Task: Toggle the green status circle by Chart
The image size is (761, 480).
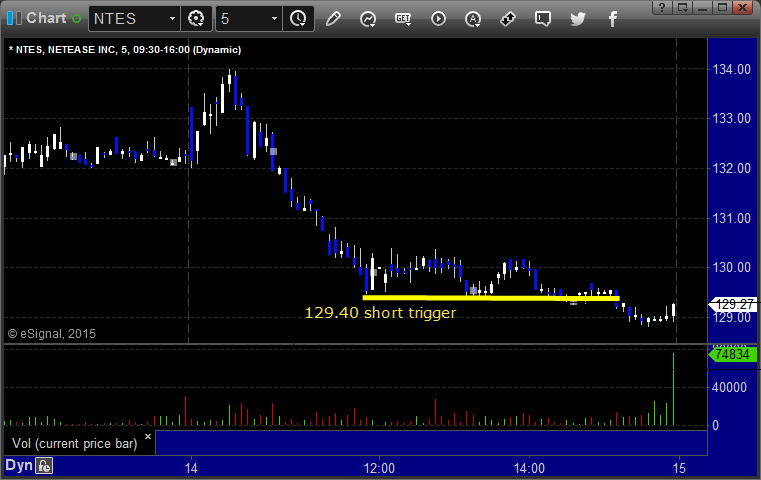Action: 76,19
